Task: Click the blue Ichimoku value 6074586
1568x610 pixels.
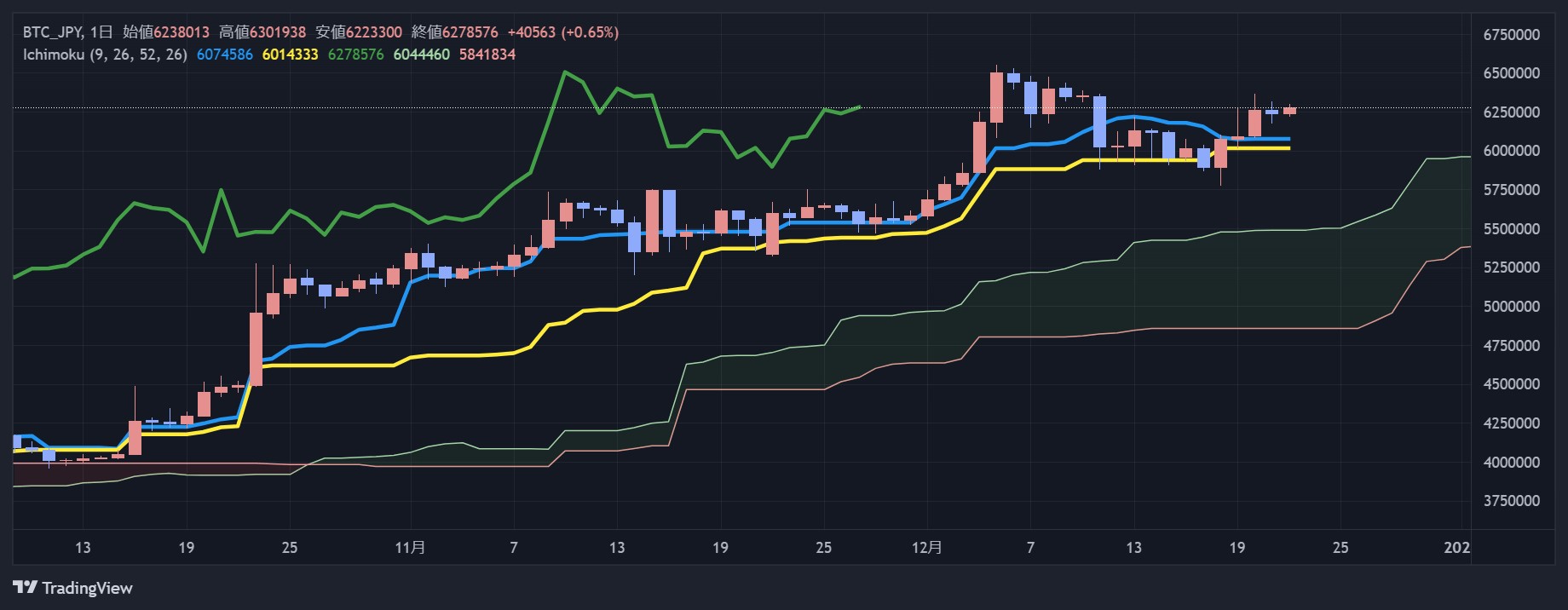Action: (x=224, y=55)
